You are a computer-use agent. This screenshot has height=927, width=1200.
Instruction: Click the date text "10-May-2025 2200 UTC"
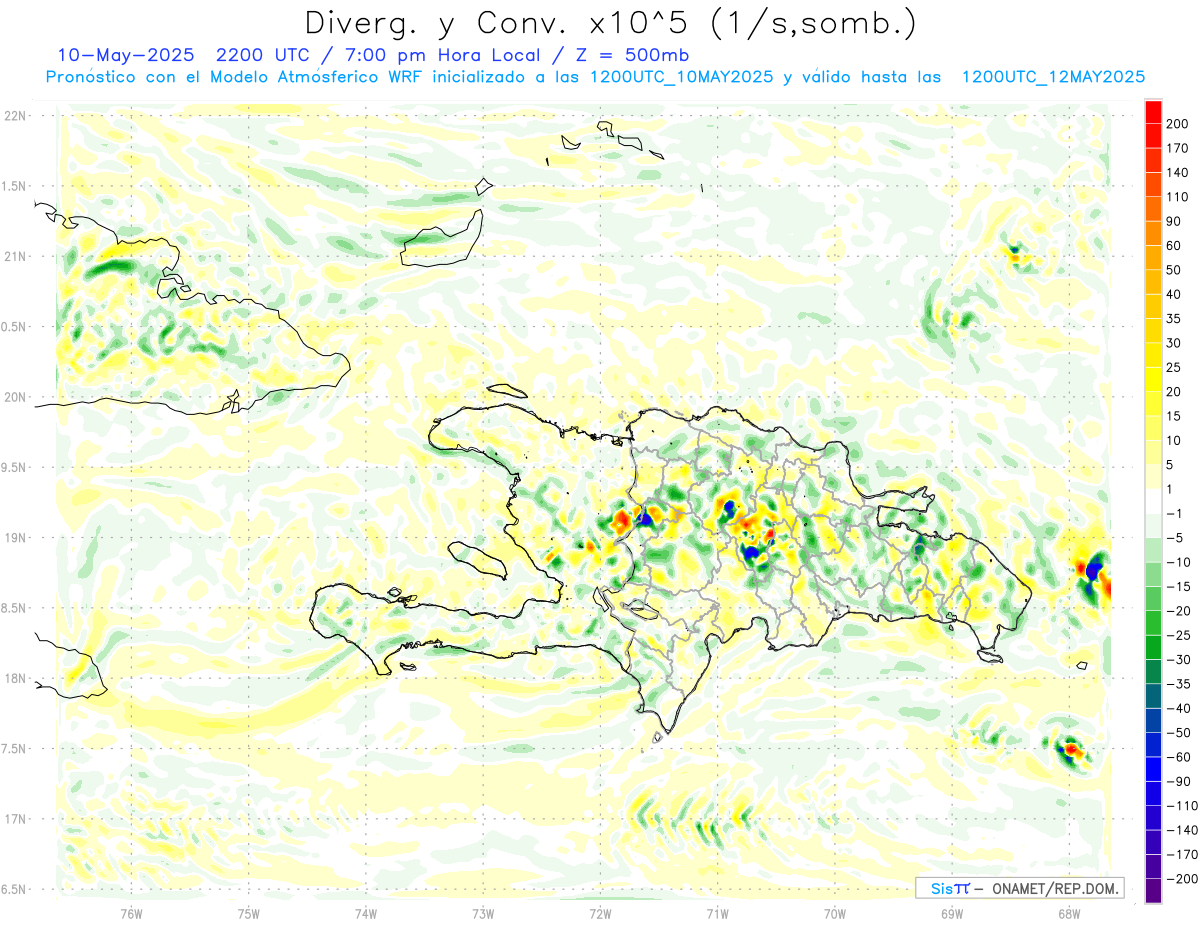[183, 54]
